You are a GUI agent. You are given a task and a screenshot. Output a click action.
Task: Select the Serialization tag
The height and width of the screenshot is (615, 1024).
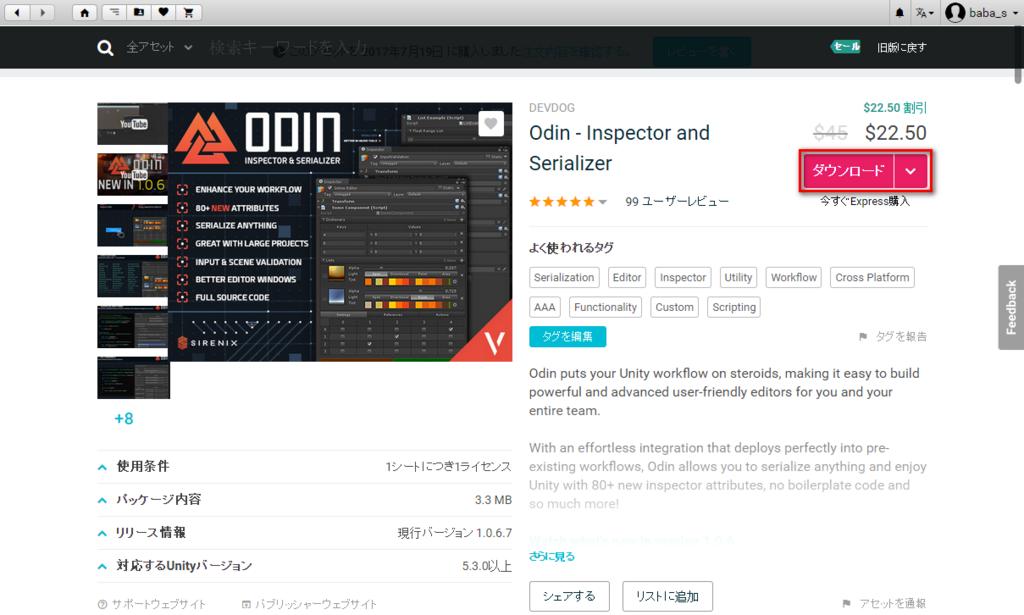click(x=564, y=277)
